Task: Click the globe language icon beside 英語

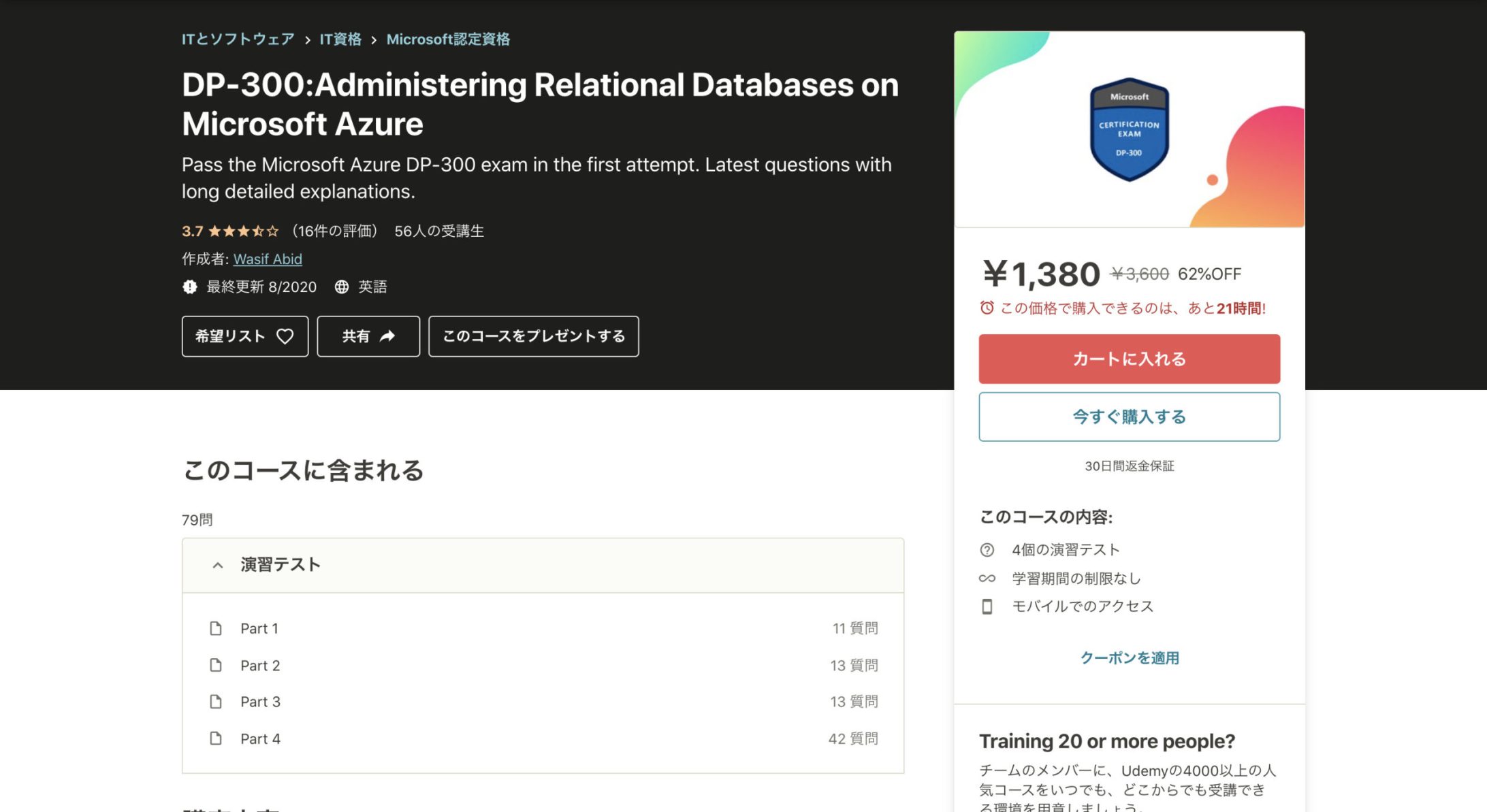Action: (342, 287)
